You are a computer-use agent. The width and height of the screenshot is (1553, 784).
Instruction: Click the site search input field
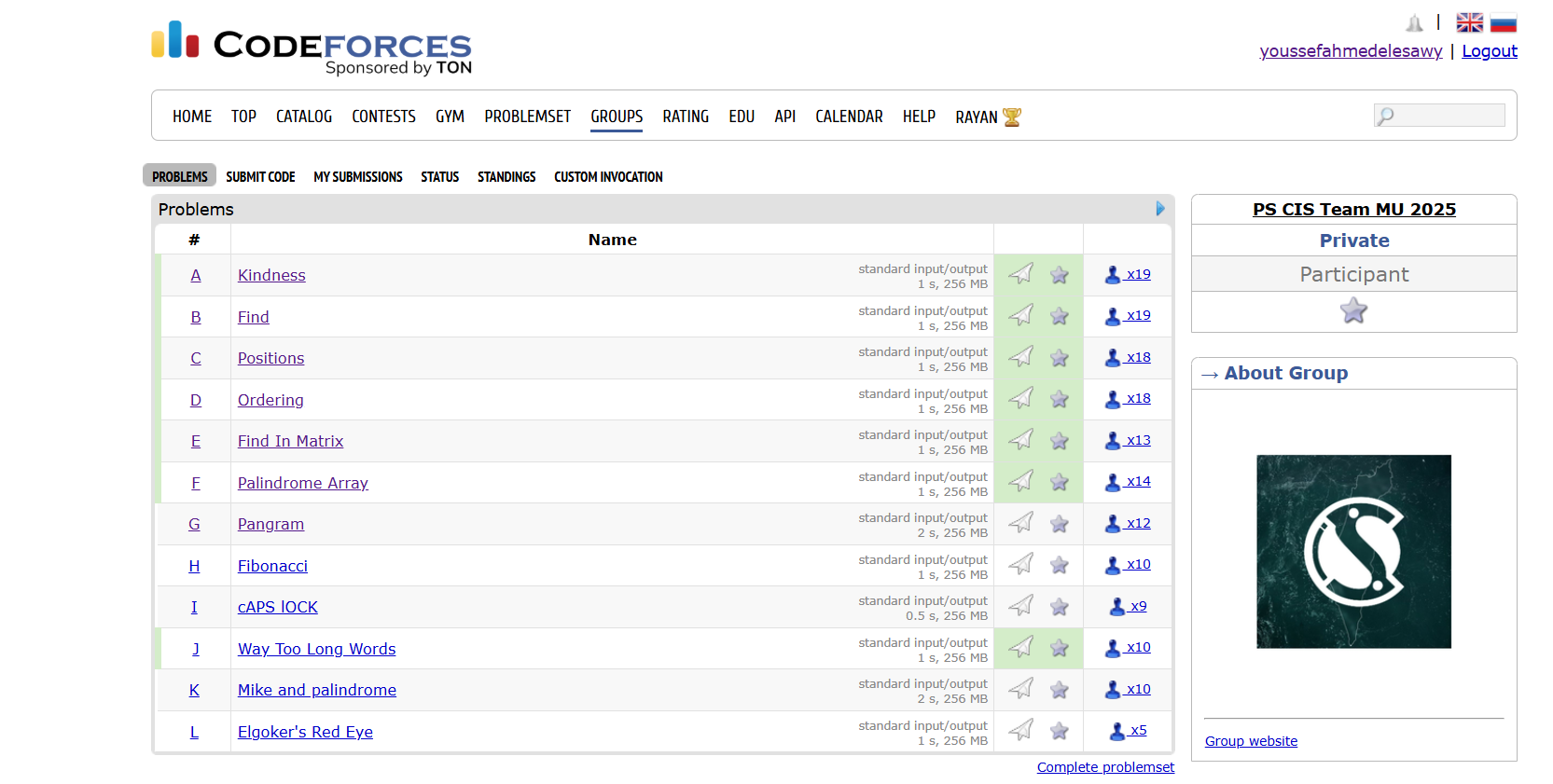(x=1439, y=116)
